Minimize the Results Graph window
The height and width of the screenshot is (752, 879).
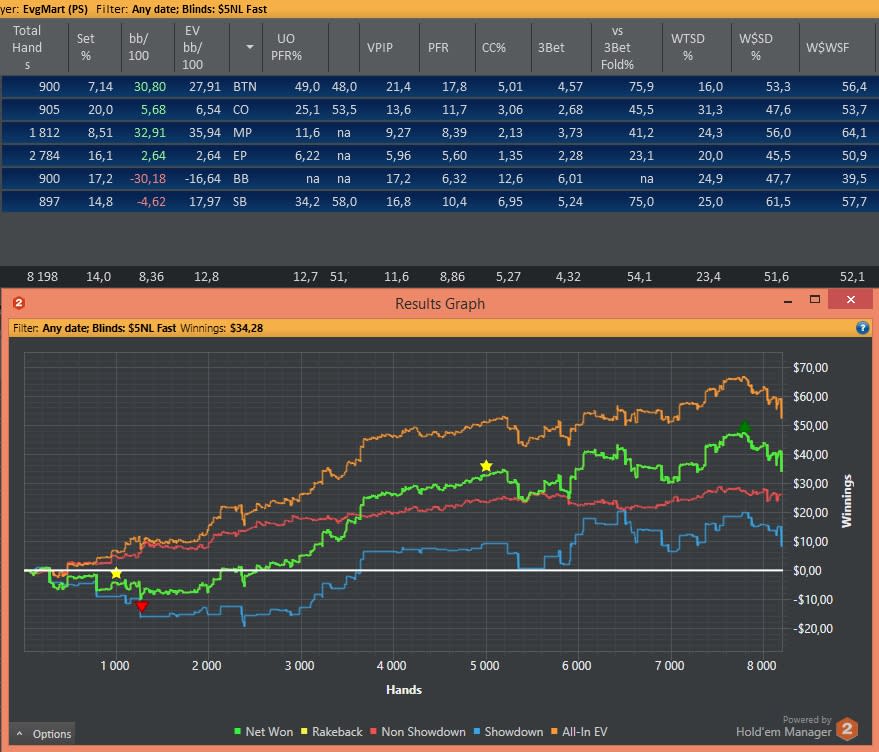click(788, 300)
